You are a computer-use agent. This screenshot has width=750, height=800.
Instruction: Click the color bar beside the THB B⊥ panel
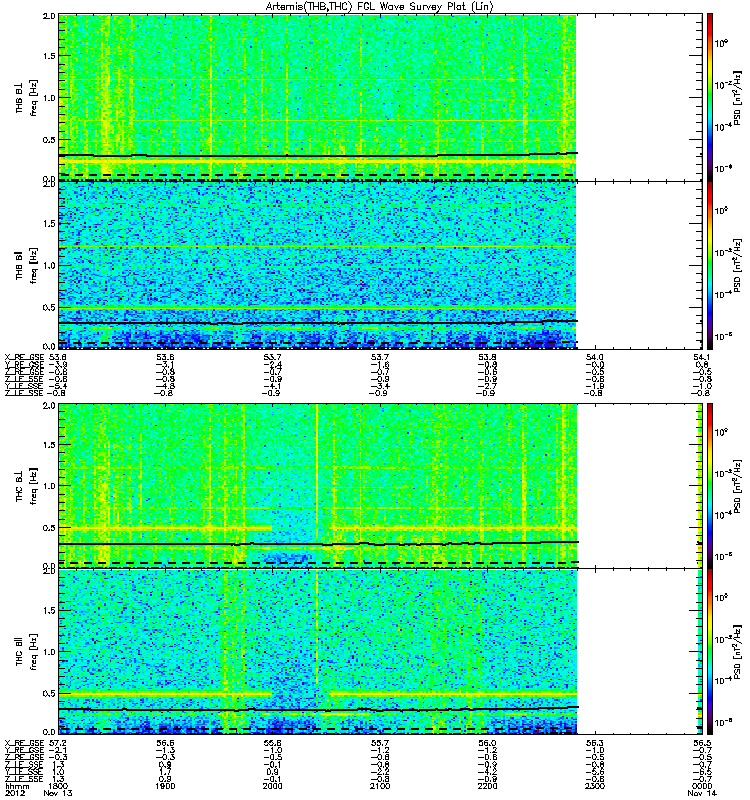point(710,96)
